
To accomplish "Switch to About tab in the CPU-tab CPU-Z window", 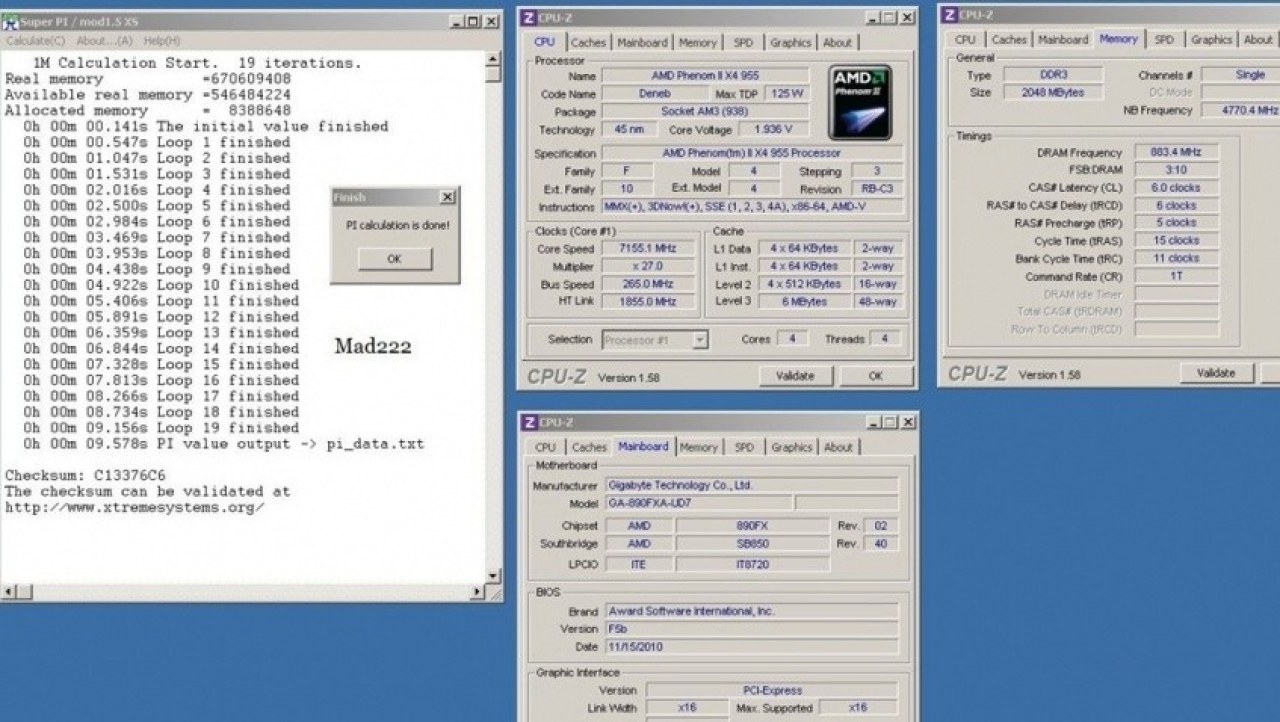I will pyautogui.click(x=837, y=43).
